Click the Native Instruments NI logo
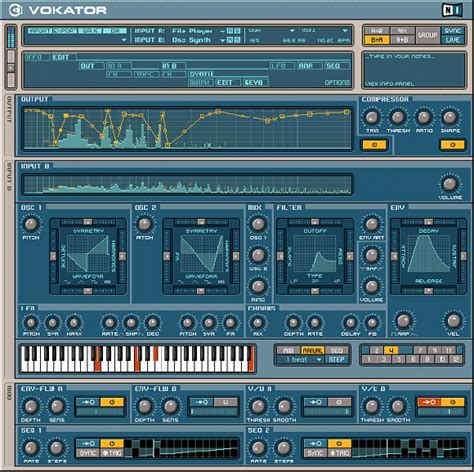 [x=452, y=11]
